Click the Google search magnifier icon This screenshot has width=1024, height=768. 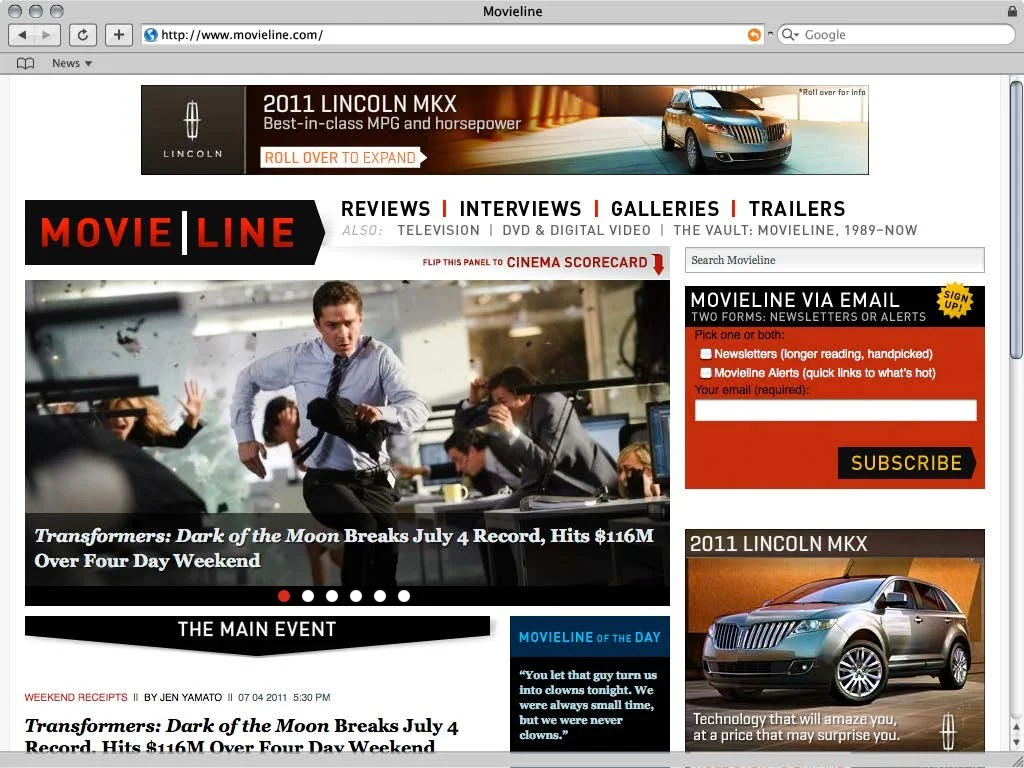[x=788, y=35]
